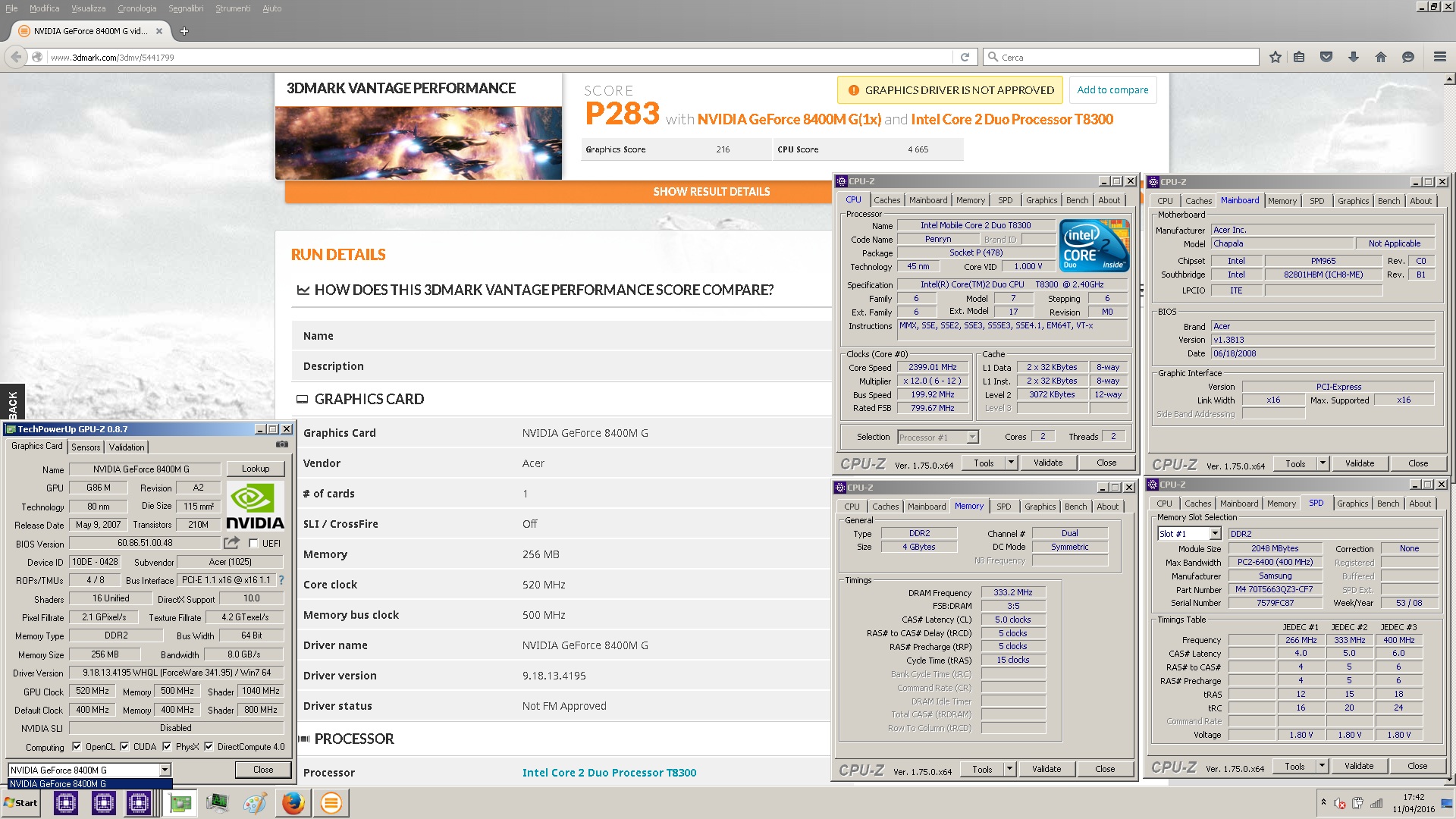Viewport: 1456px width, 819px height.
Task: Toggle the OpenCL checkbox
Action: pyautogui.click(x=76, y=747)
